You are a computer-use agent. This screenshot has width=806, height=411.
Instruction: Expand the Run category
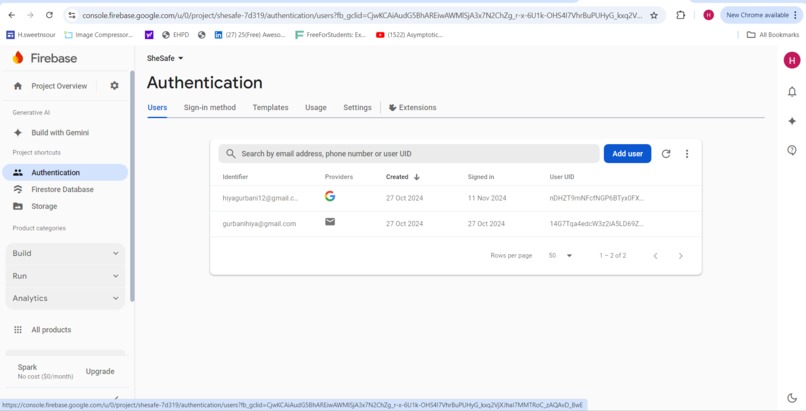point(65,276)
